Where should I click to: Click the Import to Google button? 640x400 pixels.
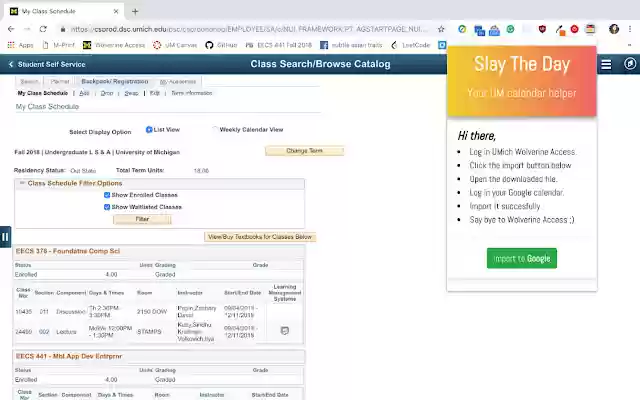tap(522, 258)
